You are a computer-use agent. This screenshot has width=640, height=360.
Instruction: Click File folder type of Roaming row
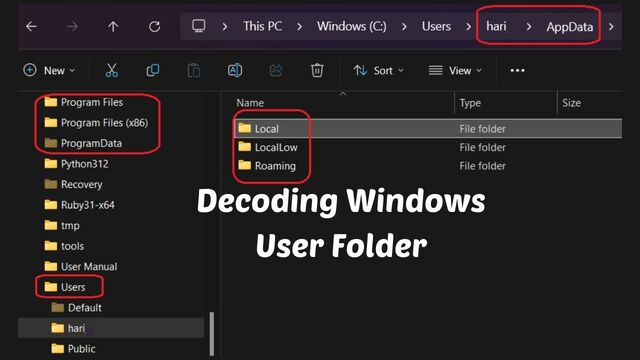pos(482,166)
